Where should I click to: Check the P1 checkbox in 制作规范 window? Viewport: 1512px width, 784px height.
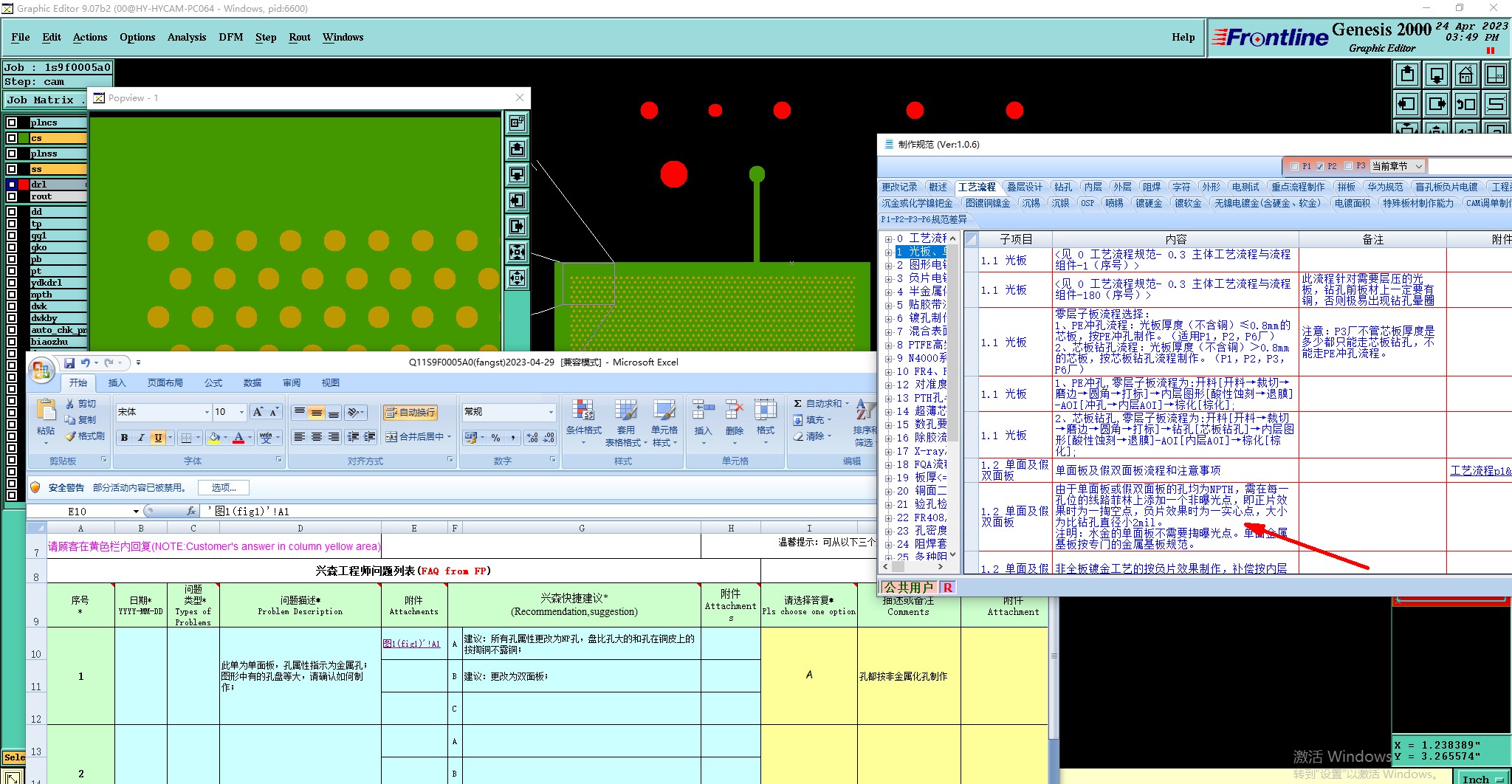click(x=1294, y=166)
